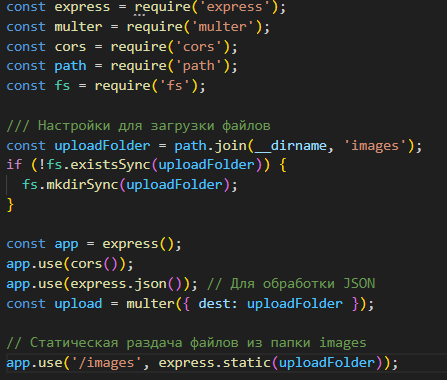Click 'static' in express.static call

click(x=247, y=363)
